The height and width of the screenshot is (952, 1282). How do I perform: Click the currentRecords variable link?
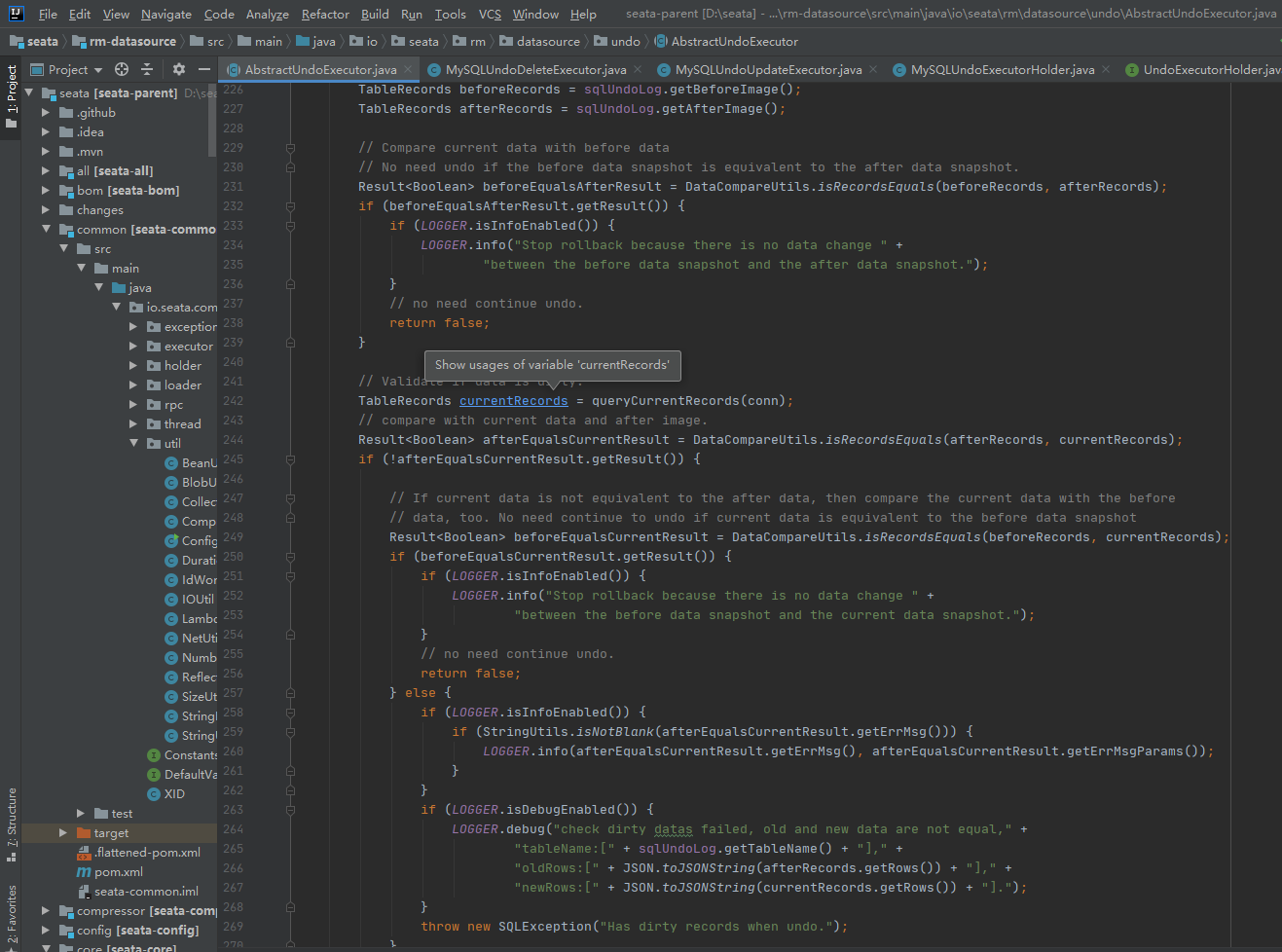513,401
